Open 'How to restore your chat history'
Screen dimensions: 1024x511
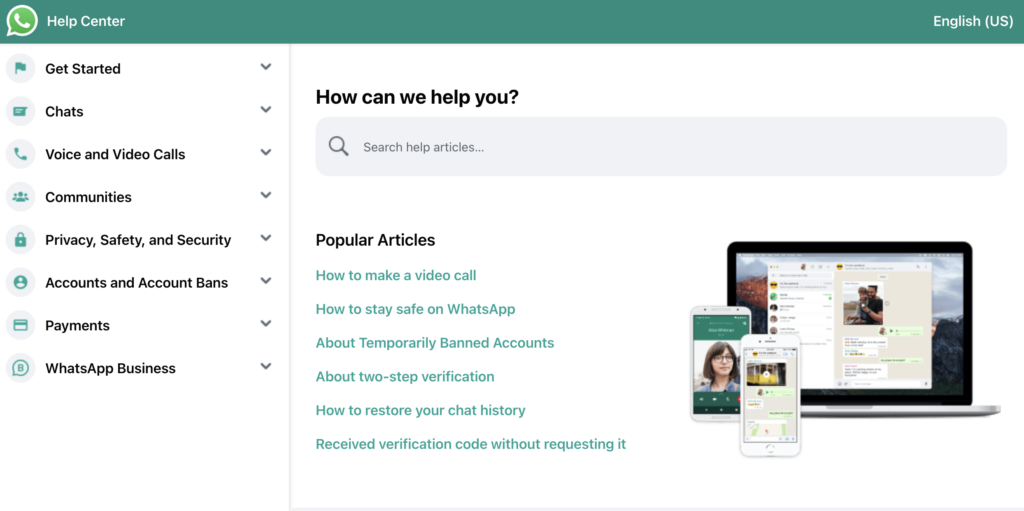pos(421,410)
